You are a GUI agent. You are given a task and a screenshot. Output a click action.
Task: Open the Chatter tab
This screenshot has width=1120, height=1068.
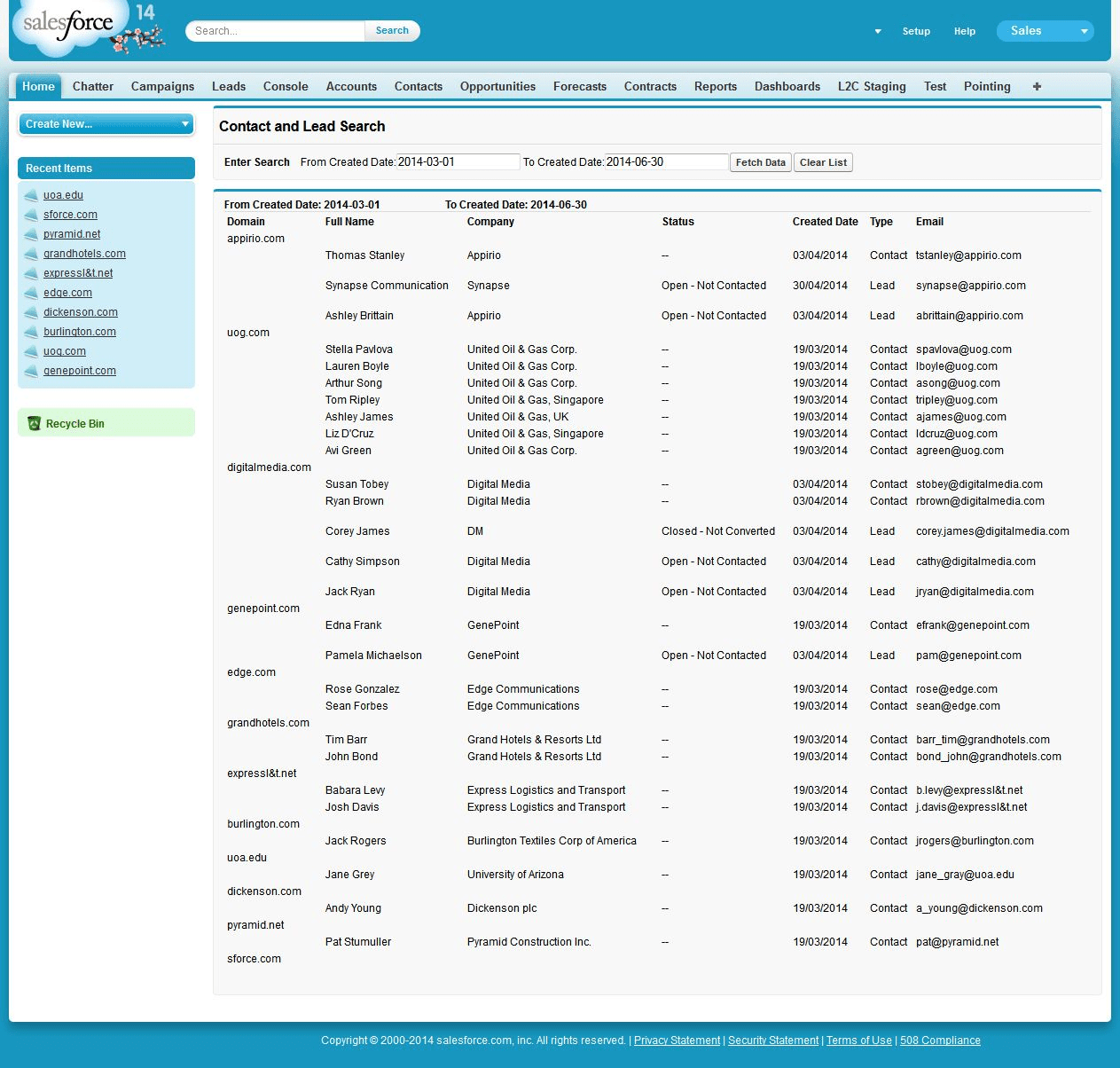(x=93, y=86)
